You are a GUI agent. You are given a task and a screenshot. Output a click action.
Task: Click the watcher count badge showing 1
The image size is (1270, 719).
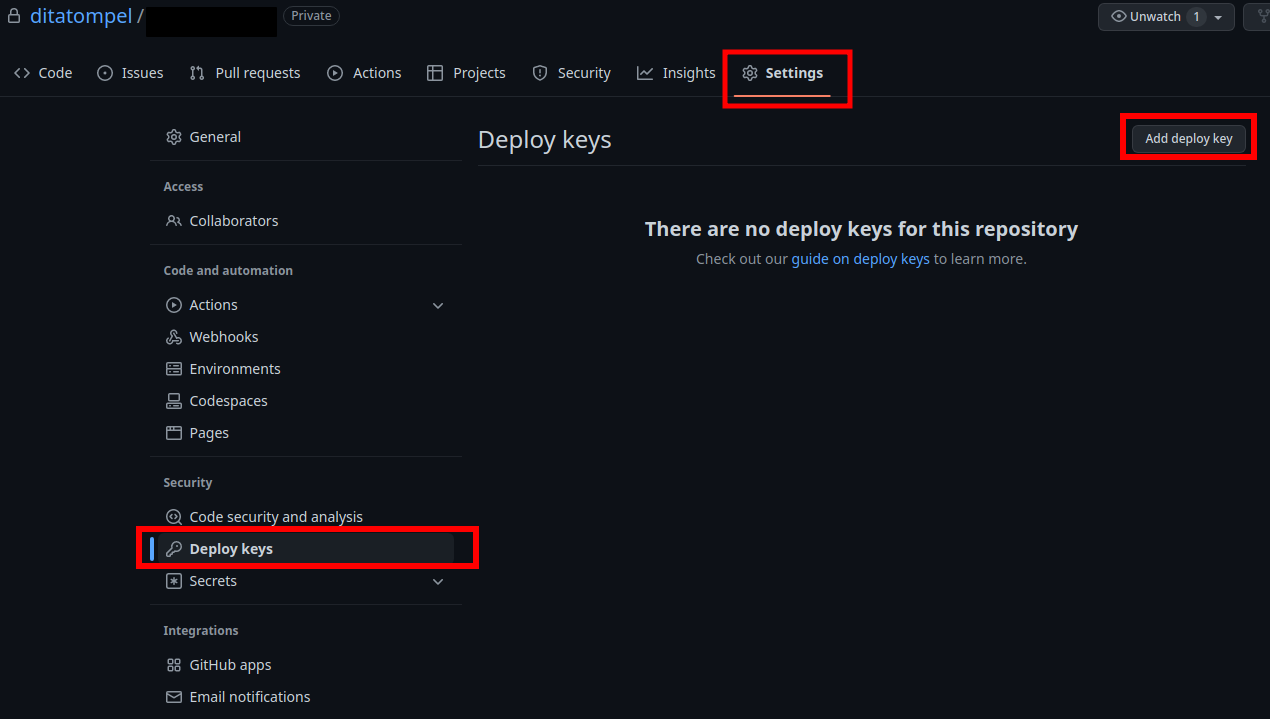pyautogui.click(x=1196, y=17)
